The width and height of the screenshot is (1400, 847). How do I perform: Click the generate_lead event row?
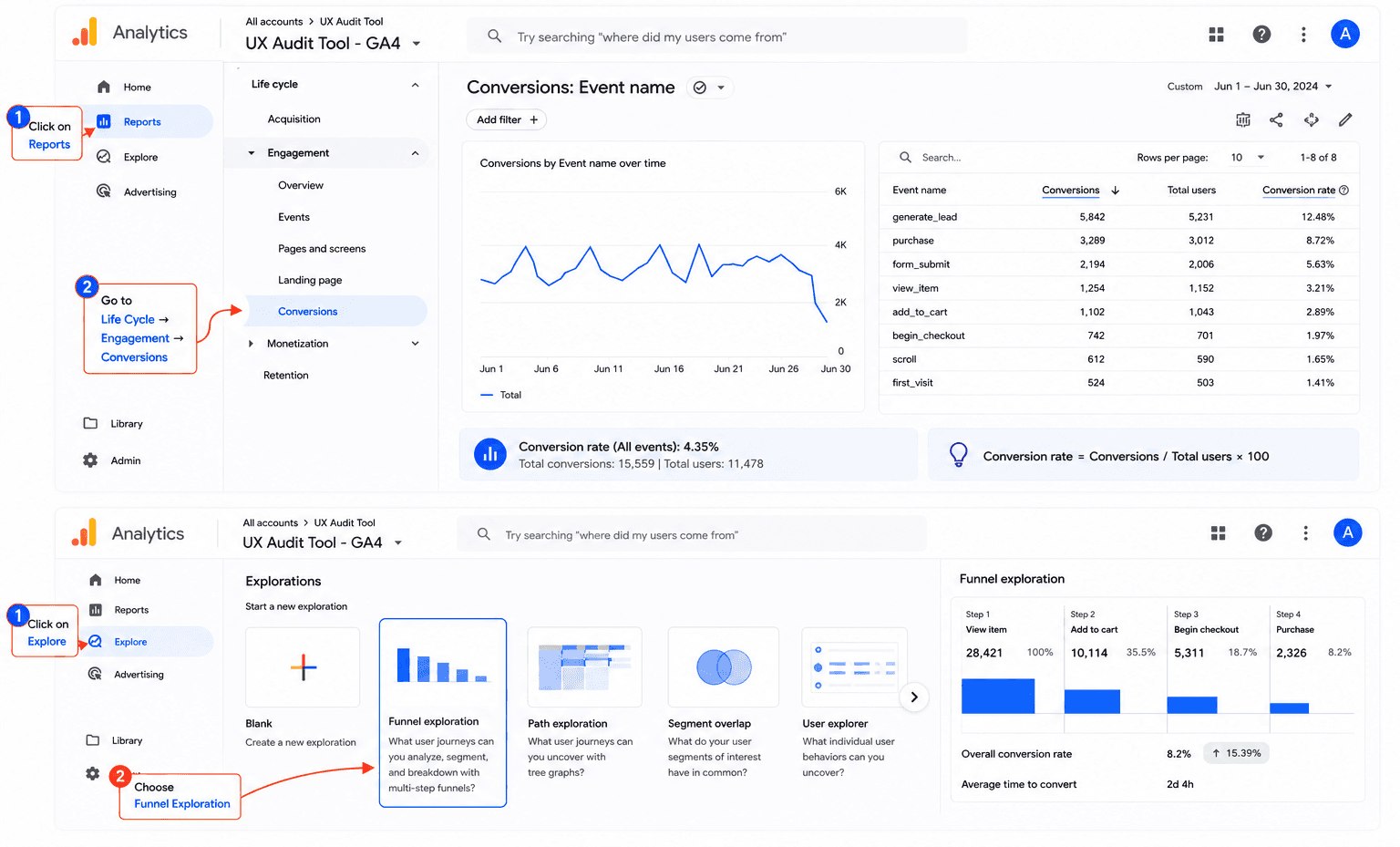pyautogui.click(x=1118, y=217)
